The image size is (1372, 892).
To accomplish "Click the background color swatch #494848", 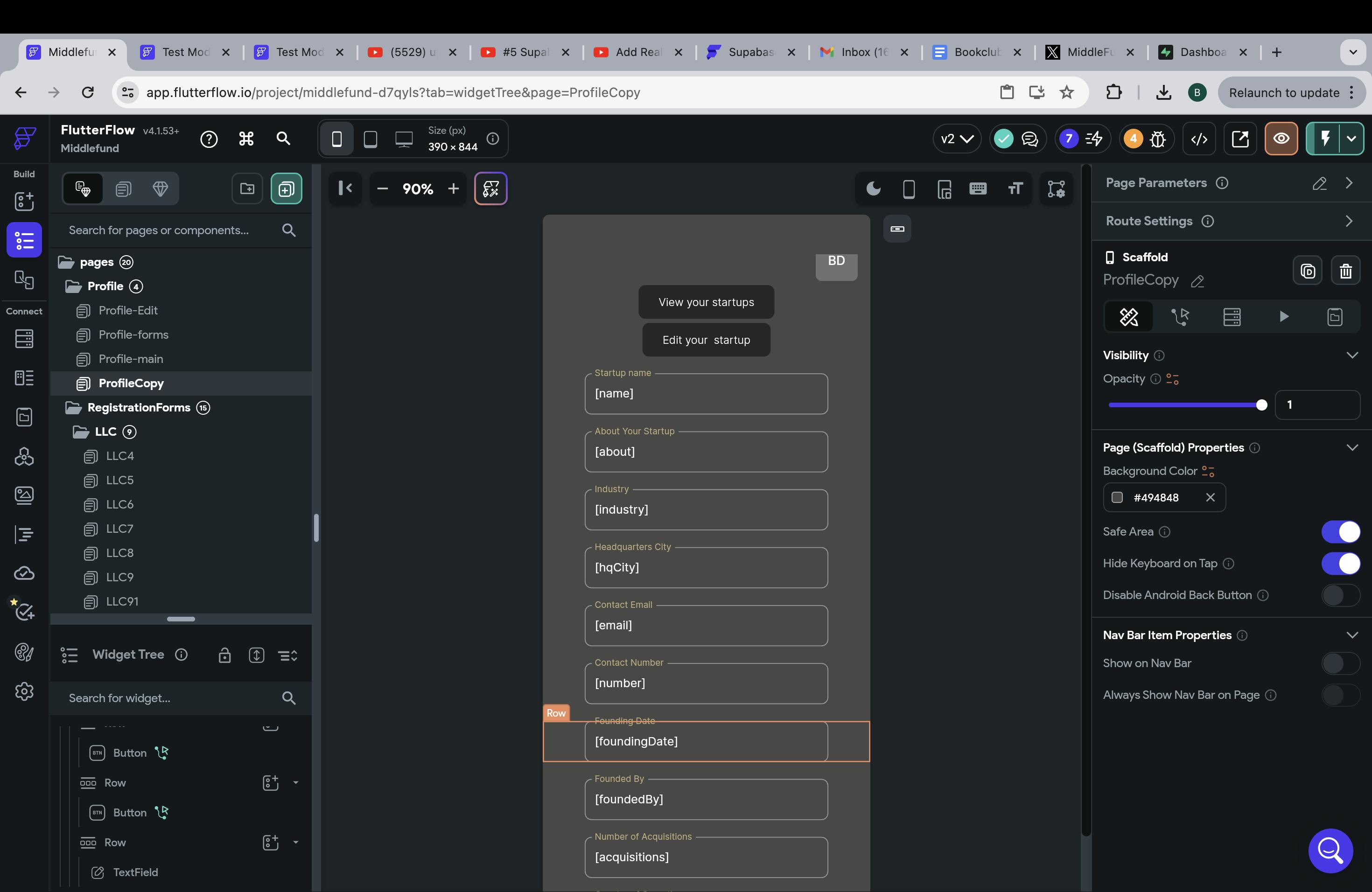I will 1117,497.
